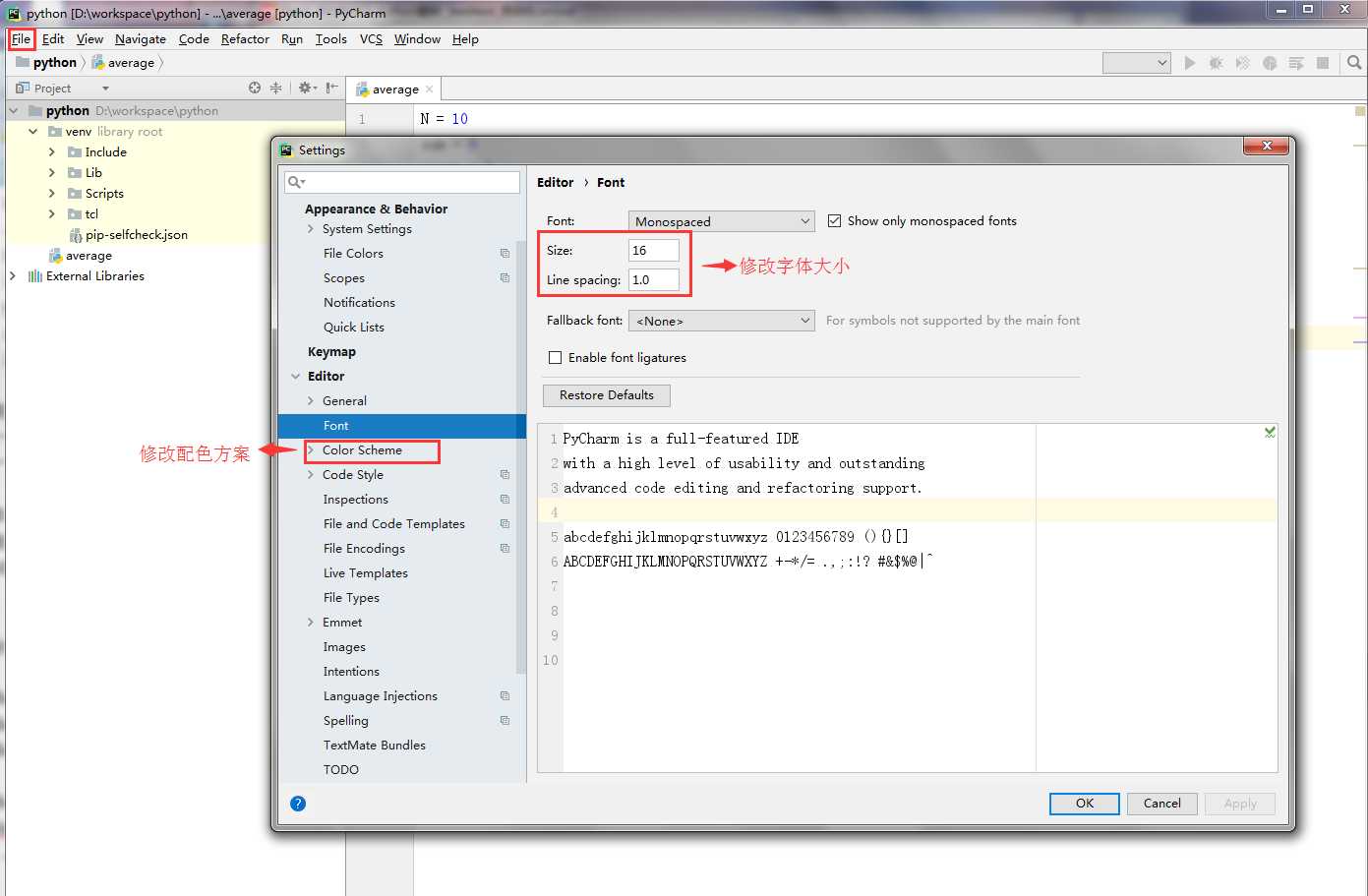The height and width of the screenshot is (896, 1368).
Task: Click the Apply button in Settings
Action: (1240, 804)
